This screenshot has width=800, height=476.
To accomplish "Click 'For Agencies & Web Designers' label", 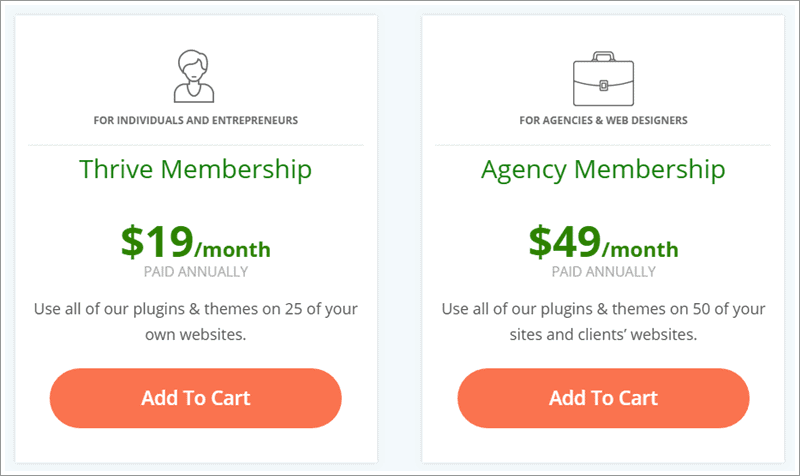I will tap(604, 120).
